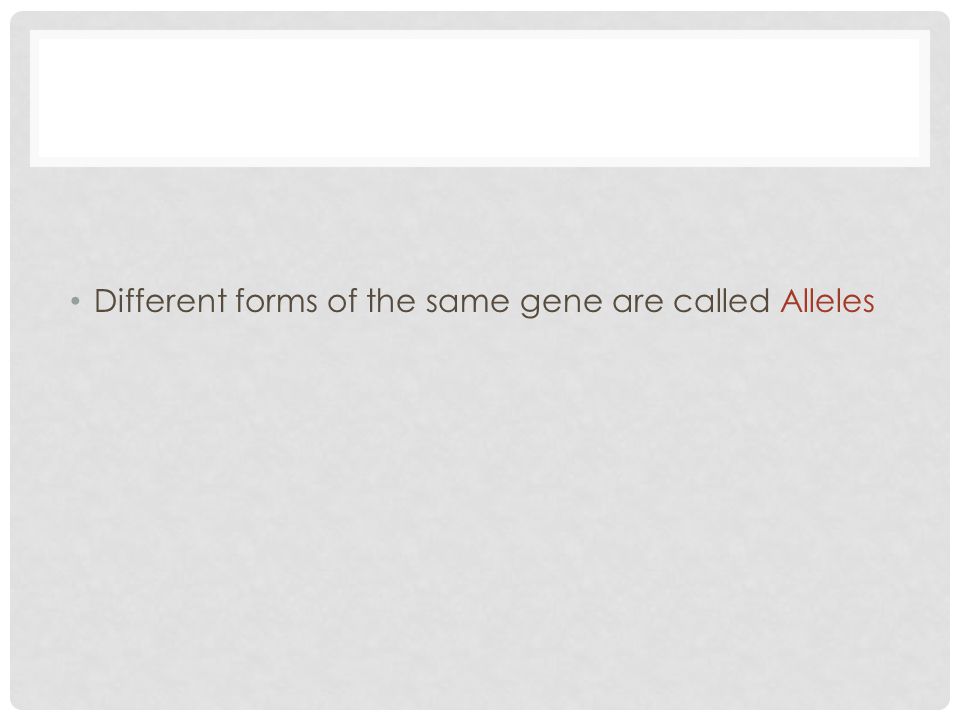
Task: Click the word forms
Action: click(276, 301)
